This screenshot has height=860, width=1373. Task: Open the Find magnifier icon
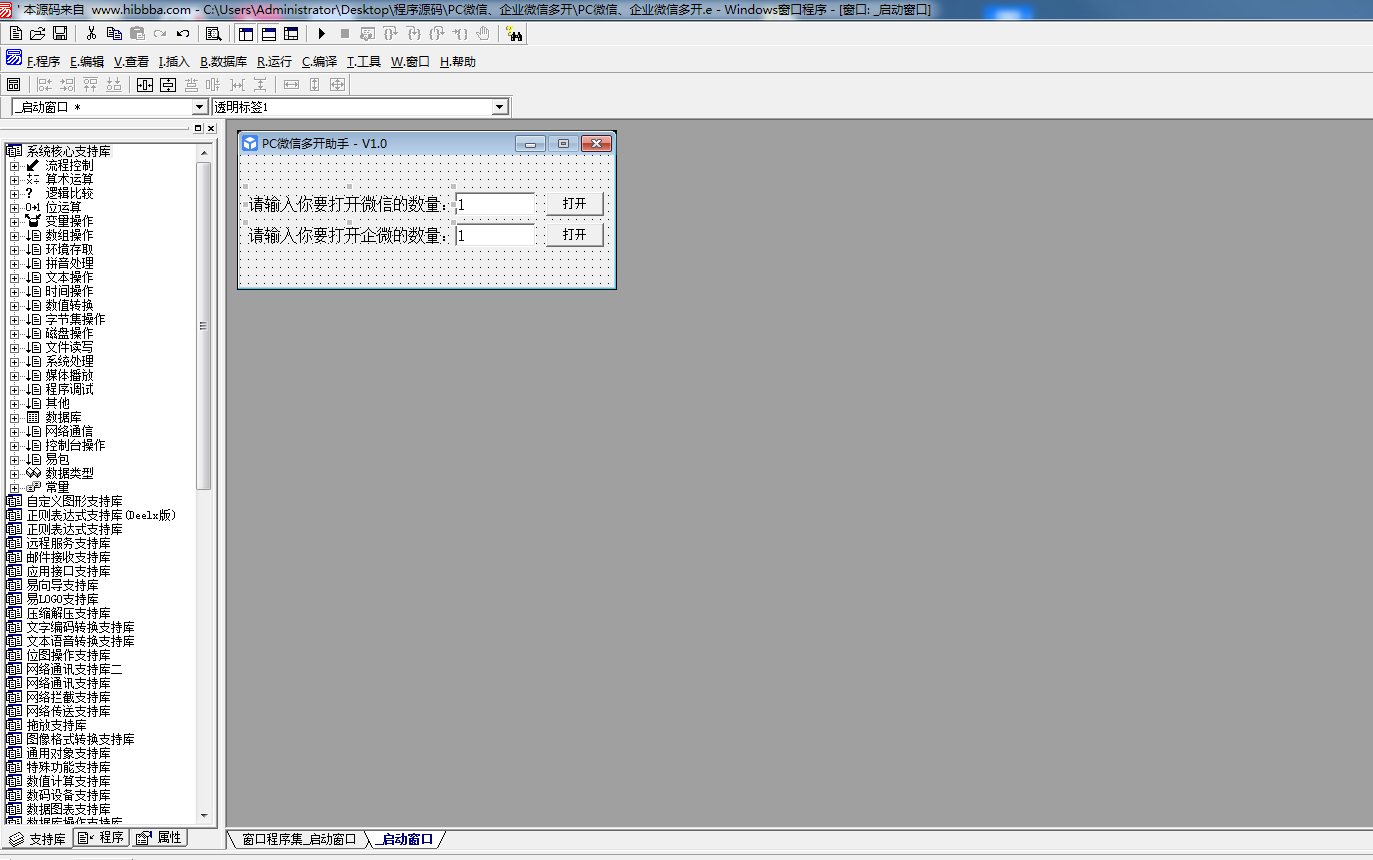(x=213, y=34)
